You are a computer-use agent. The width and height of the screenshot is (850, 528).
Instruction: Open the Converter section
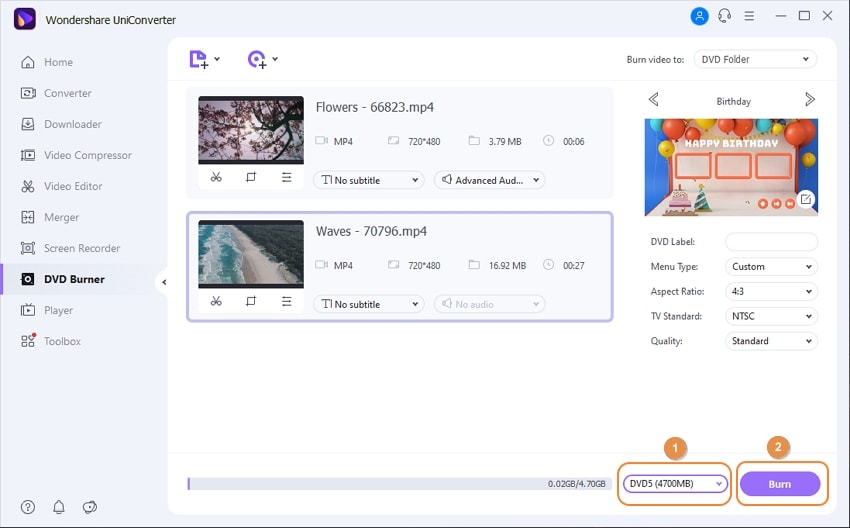tap(68, 93)
